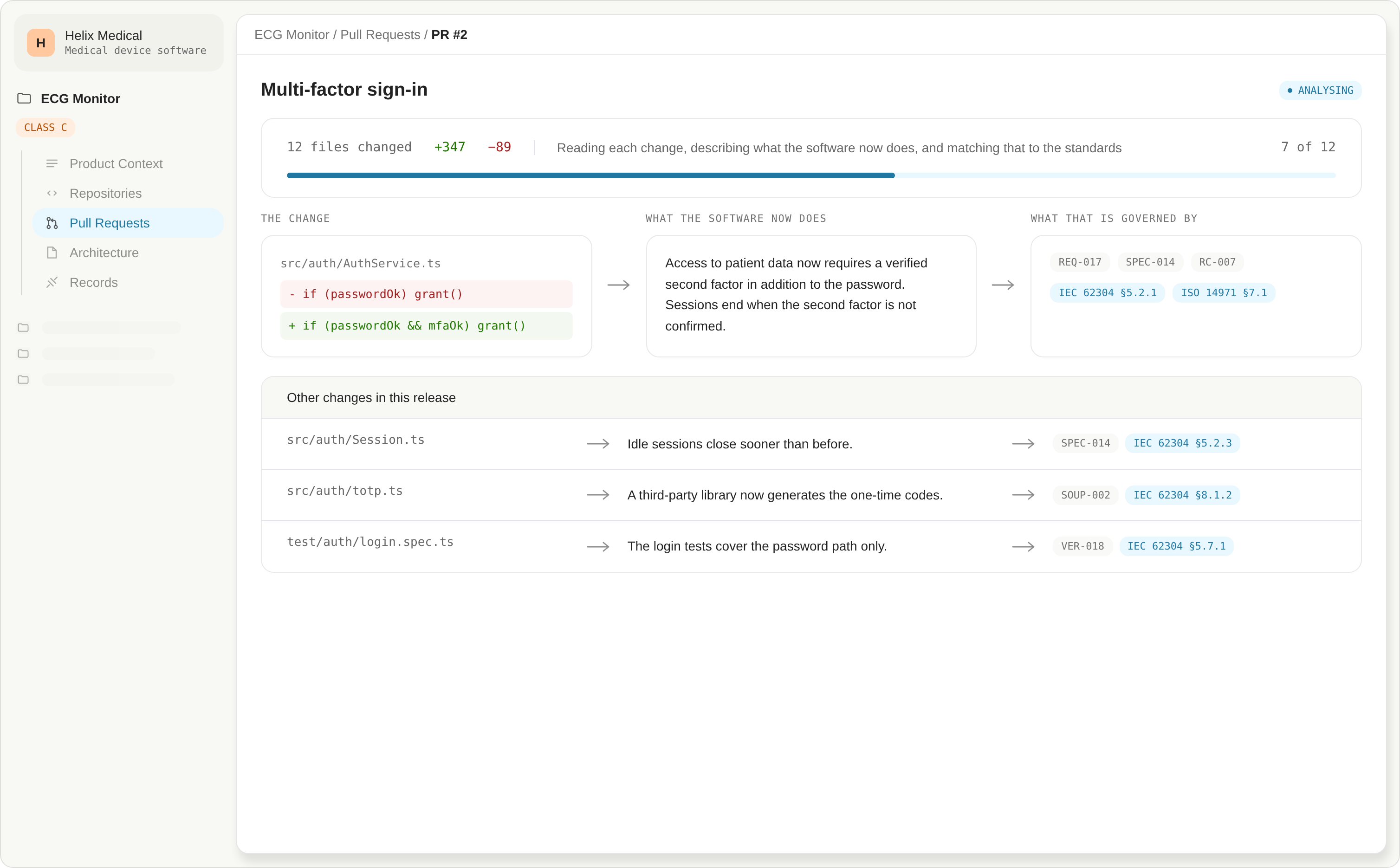The height and width of the screenshot is (868, 1400).
Task: Go to Pull Requests breadcrumb
Action: (x=380, y=34)
